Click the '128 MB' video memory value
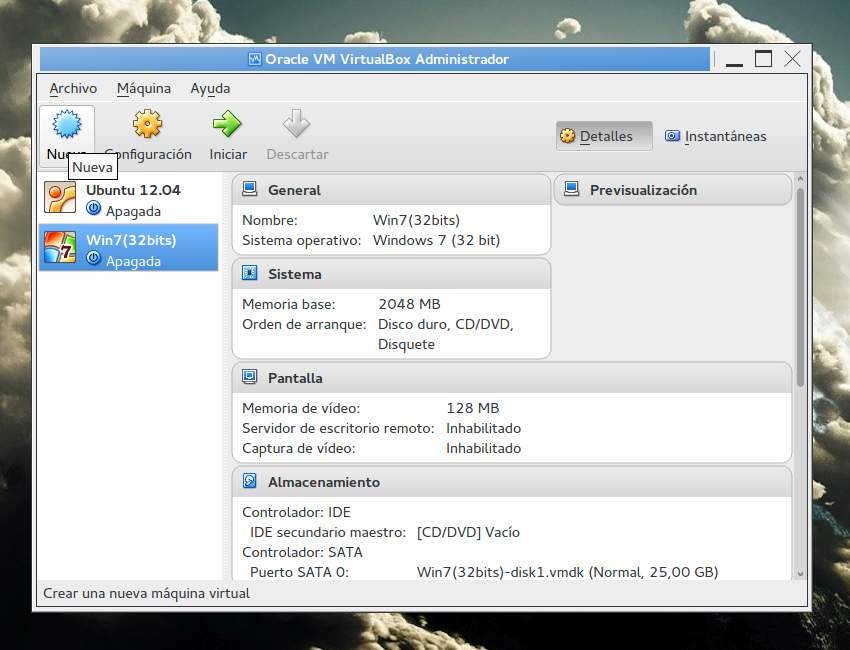Viewport: 850px width, 650px height. click(473, 408)
